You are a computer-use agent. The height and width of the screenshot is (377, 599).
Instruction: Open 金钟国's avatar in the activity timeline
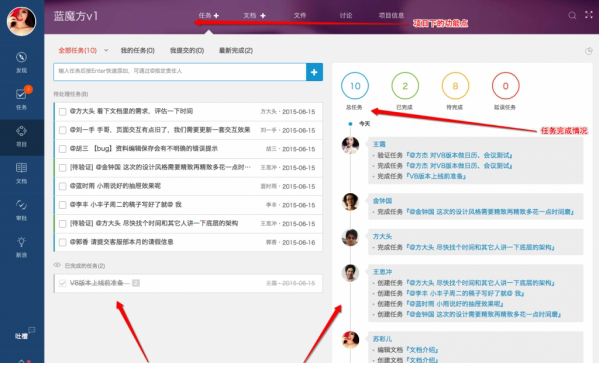click(350, 202)
